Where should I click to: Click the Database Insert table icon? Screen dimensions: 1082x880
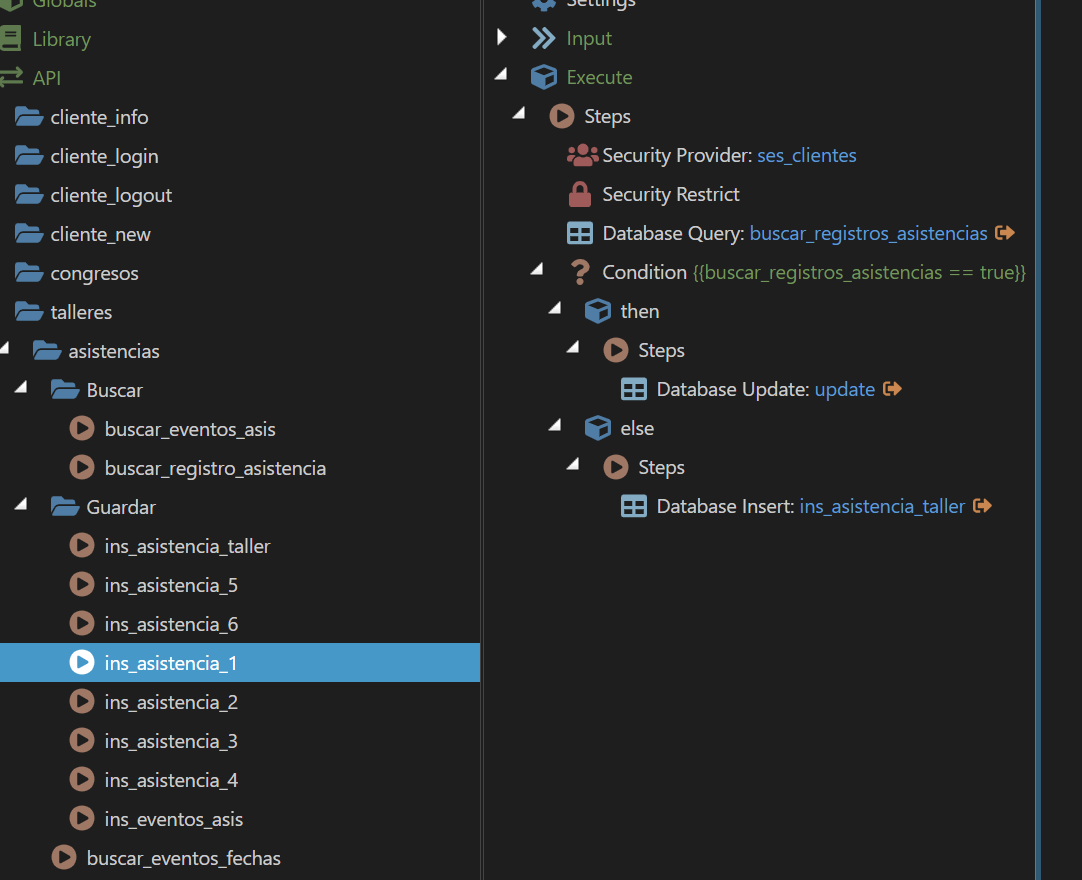coord(634,507)
